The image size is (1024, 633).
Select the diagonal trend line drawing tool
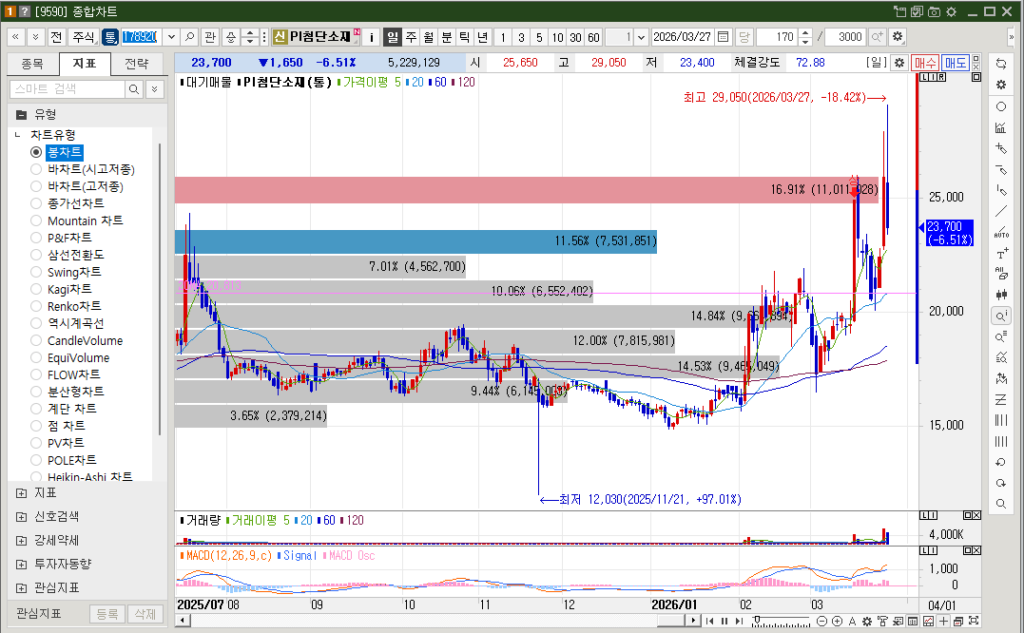1001,211
